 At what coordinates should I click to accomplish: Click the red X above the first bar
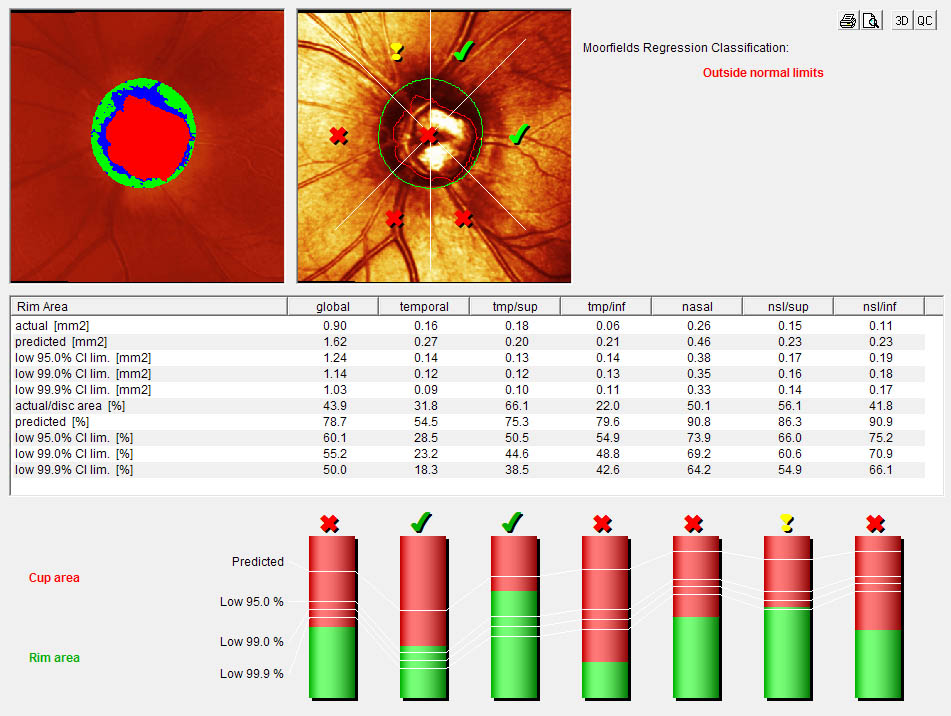pos(330,523)
